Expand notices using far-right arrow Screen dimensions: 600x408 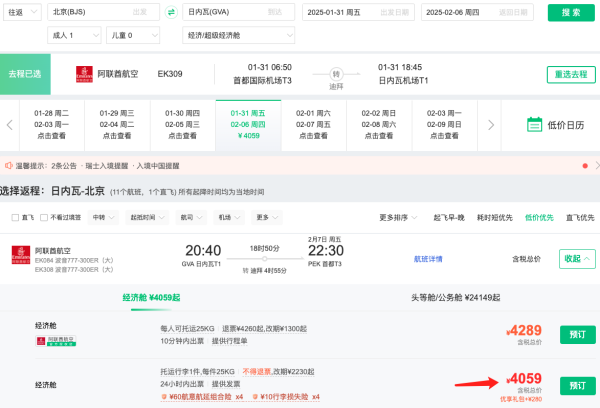click(x=597, y=166)
